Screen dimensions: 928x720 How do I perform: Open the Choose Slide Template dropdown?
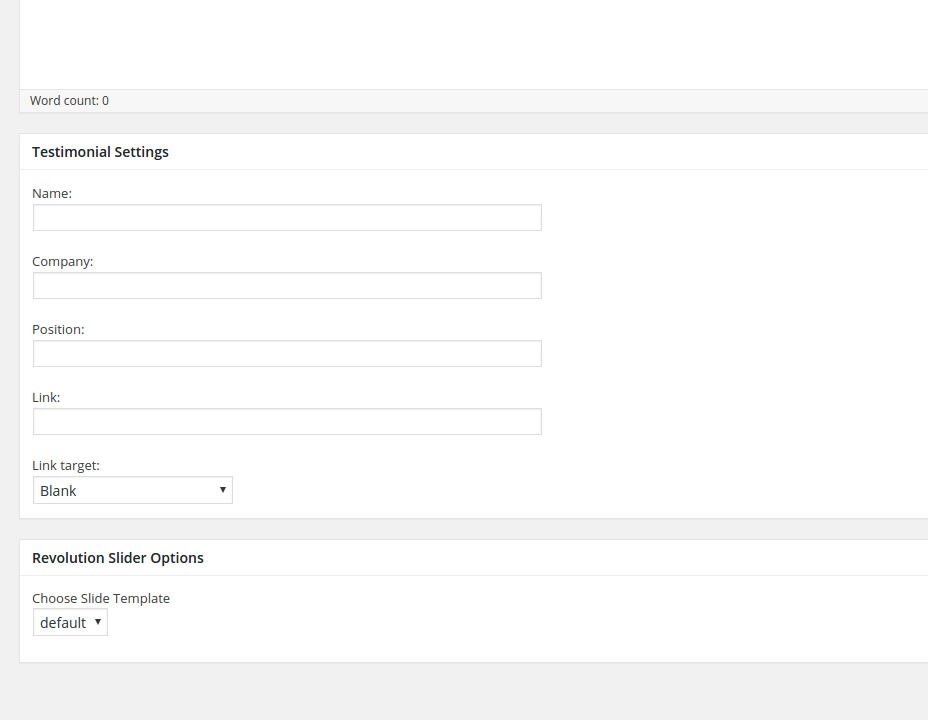(x=70, y=622)
